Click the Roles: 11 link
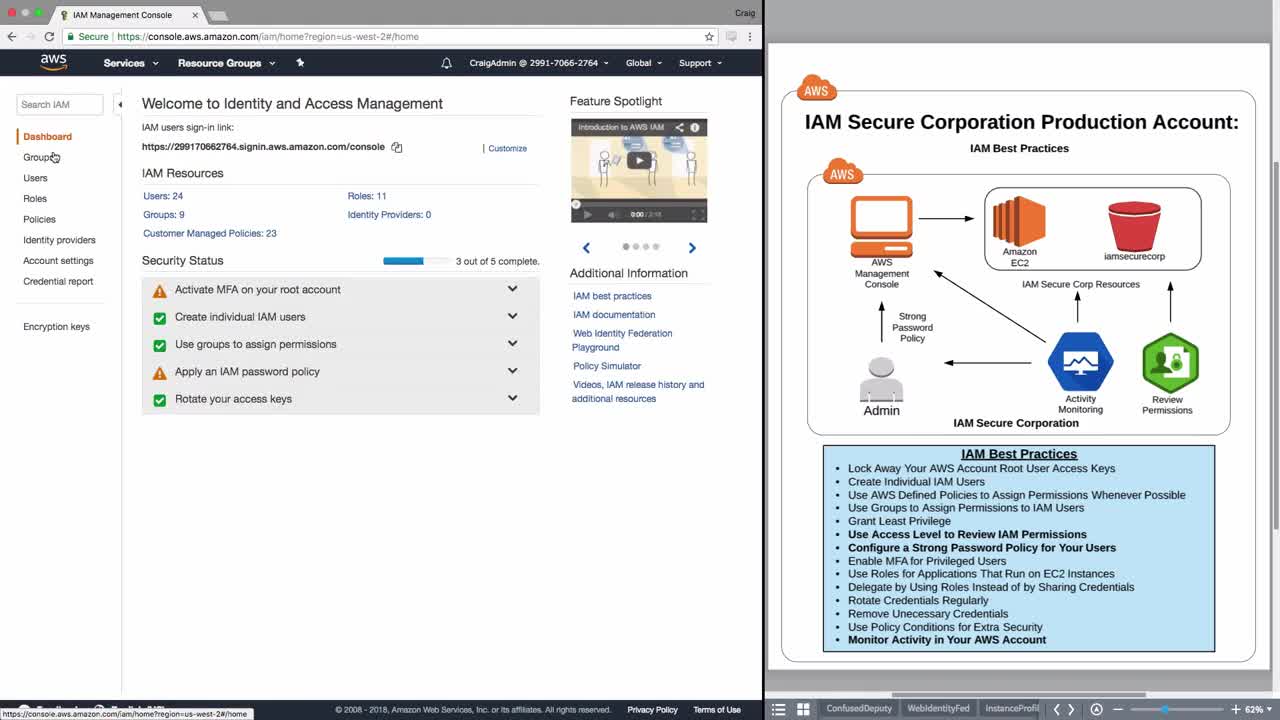Image resolution: width=1280 pixels, height=720 pixels. coord(367,196)
